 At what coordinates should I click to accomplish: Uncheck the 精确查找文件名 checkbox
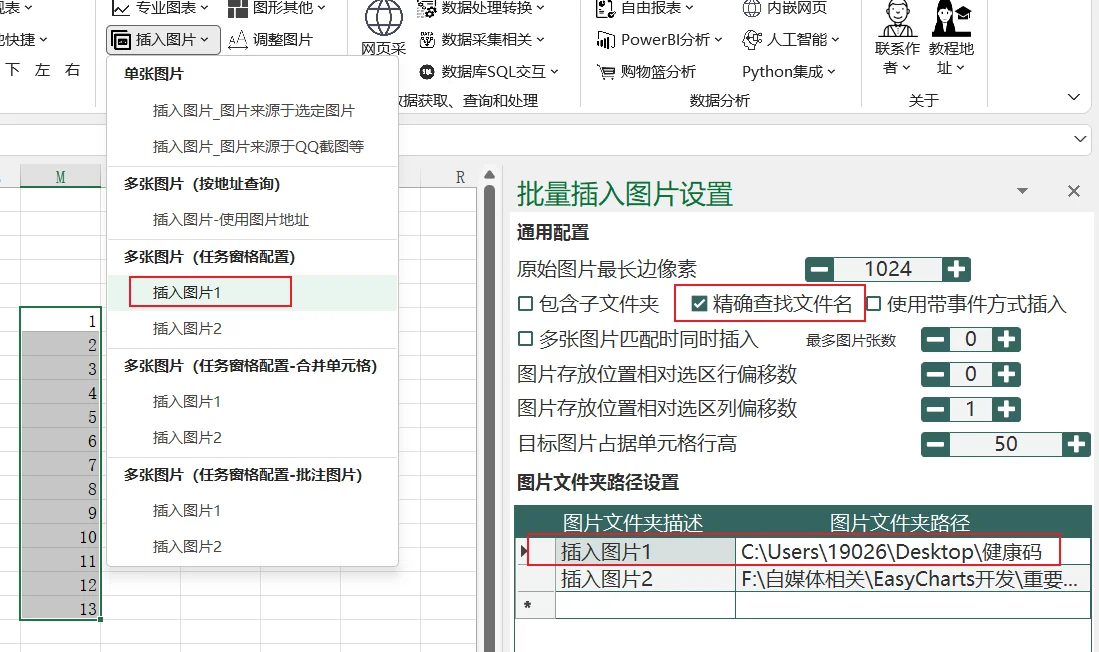[699, 304]
